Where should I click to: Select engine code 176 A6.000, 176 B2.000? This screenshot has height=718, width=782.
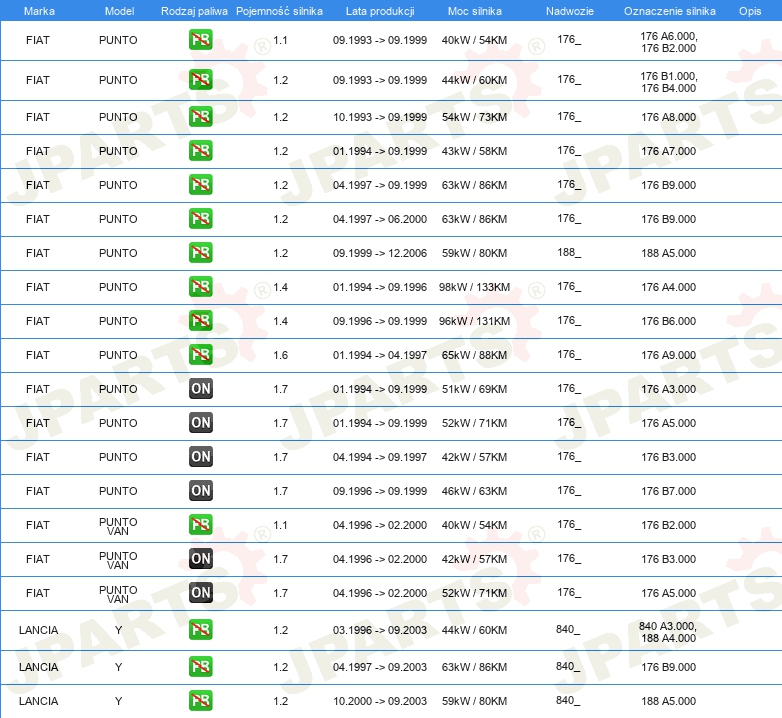(x=669, y=42)
